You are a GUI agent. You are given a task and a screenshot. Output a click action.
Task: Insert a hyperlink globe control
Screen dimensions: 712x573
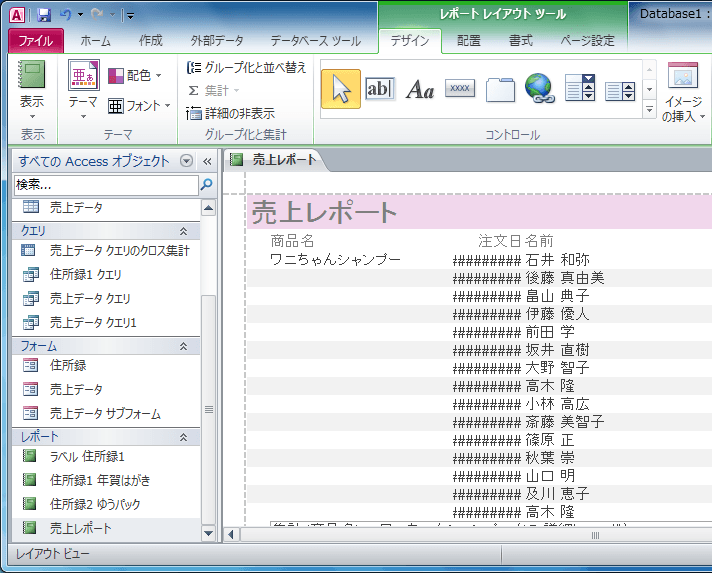coord(540,89)
